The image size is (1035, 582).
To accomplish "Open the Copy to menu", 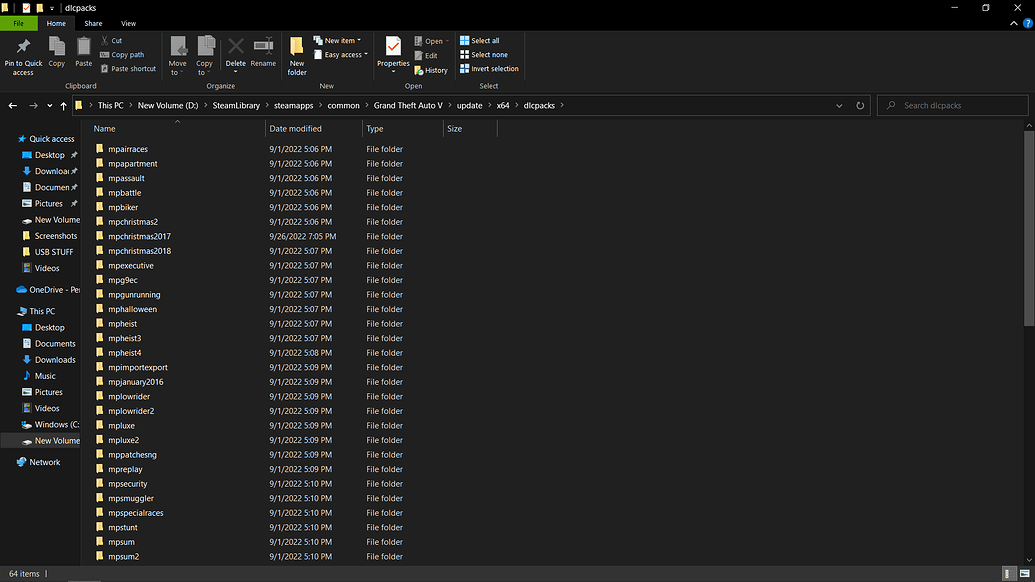I will click(205, 56).
